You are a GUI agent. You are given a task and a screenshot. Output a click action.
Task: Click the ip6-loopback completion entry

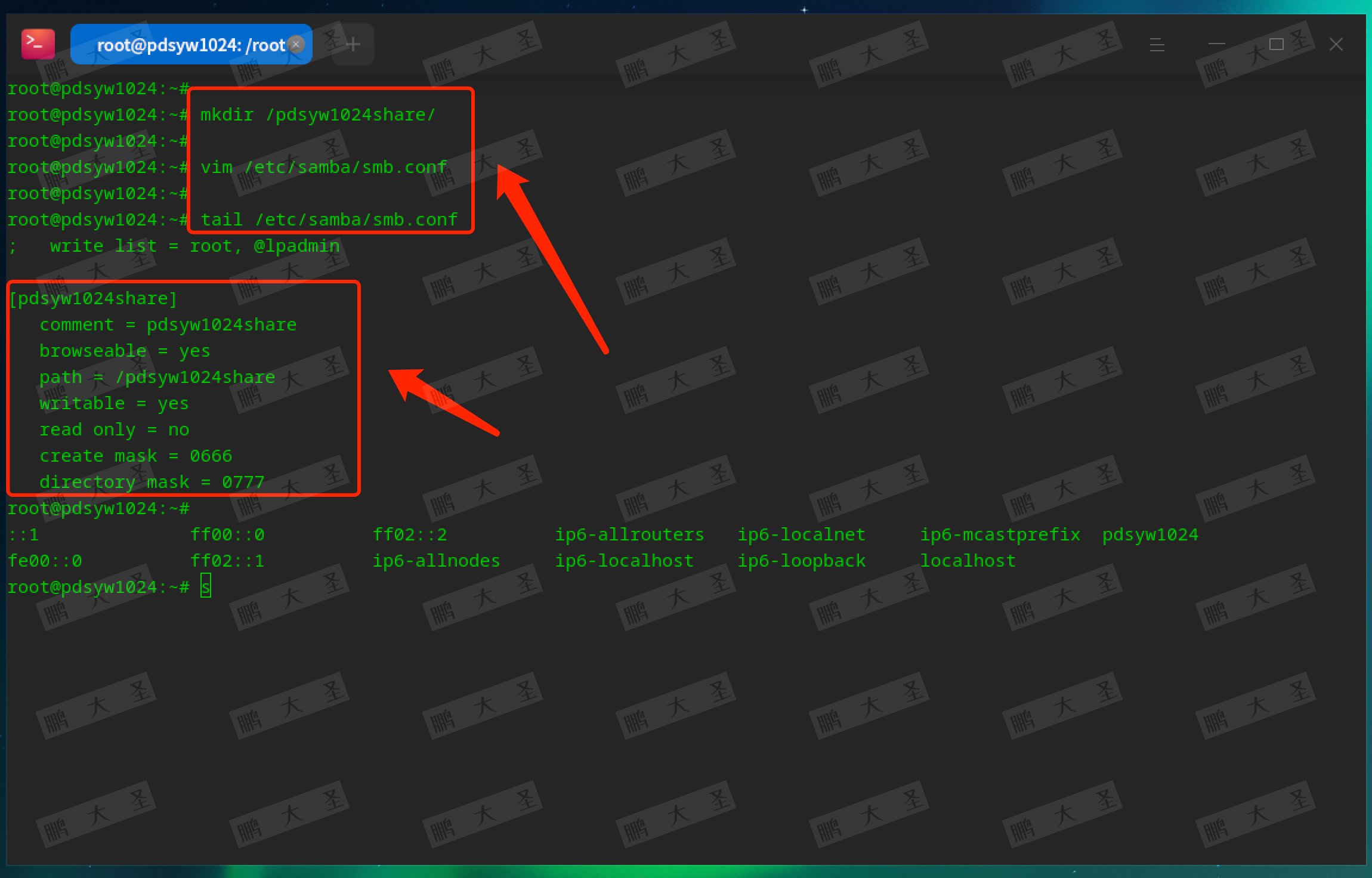pos(801,561)
